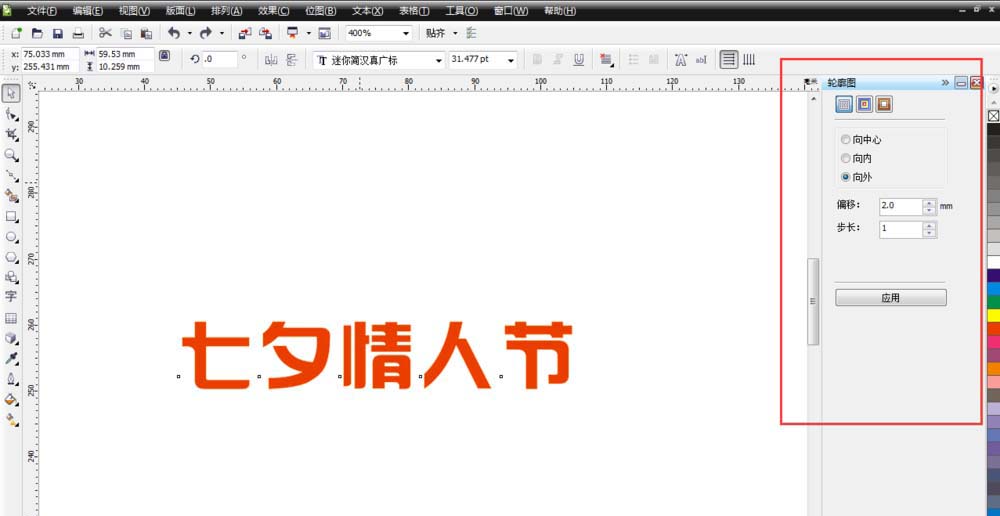Select the Text tool in toolbox
The image size is (1000, 516).
click(x=11, y=296)
